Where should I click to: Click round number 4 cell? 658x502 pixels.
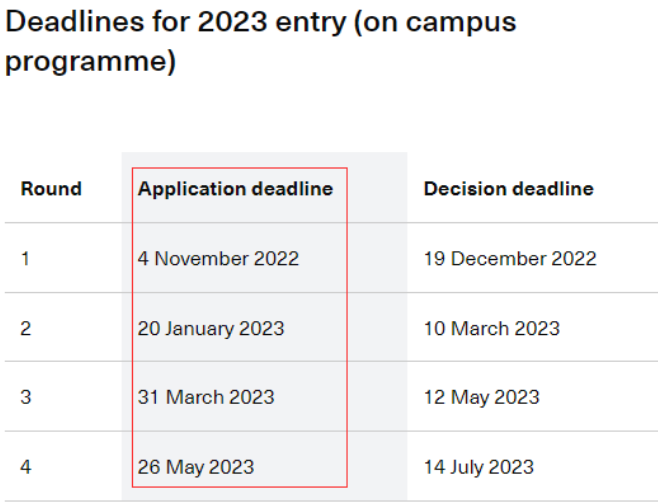pos(26,466)
